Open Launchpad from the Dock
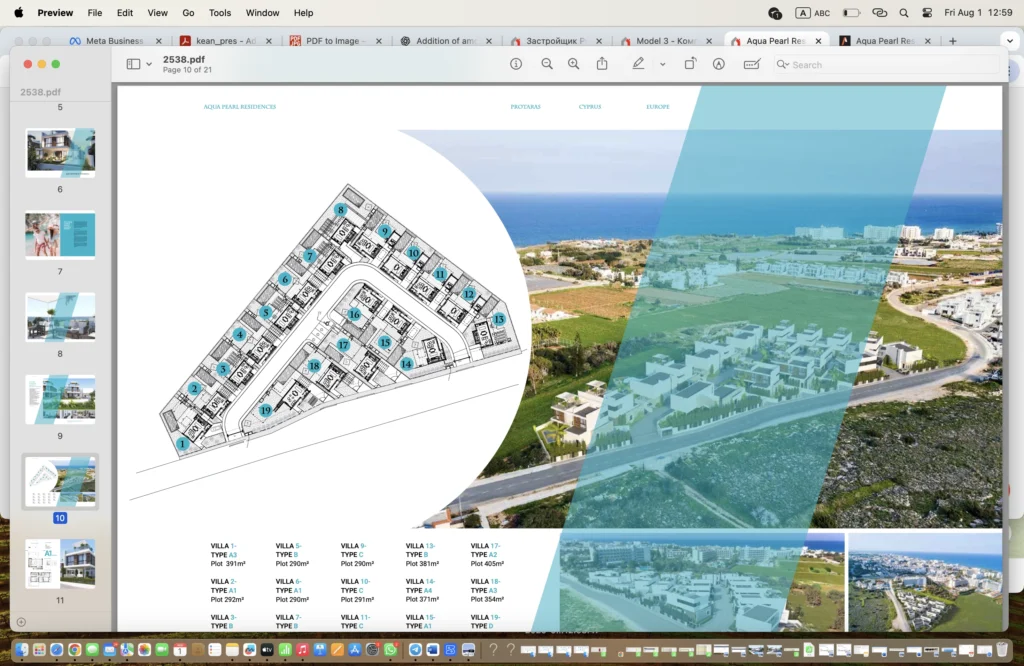Image resolution: width=1024 pixels, height=666 pixels. (x=39, y=650)
